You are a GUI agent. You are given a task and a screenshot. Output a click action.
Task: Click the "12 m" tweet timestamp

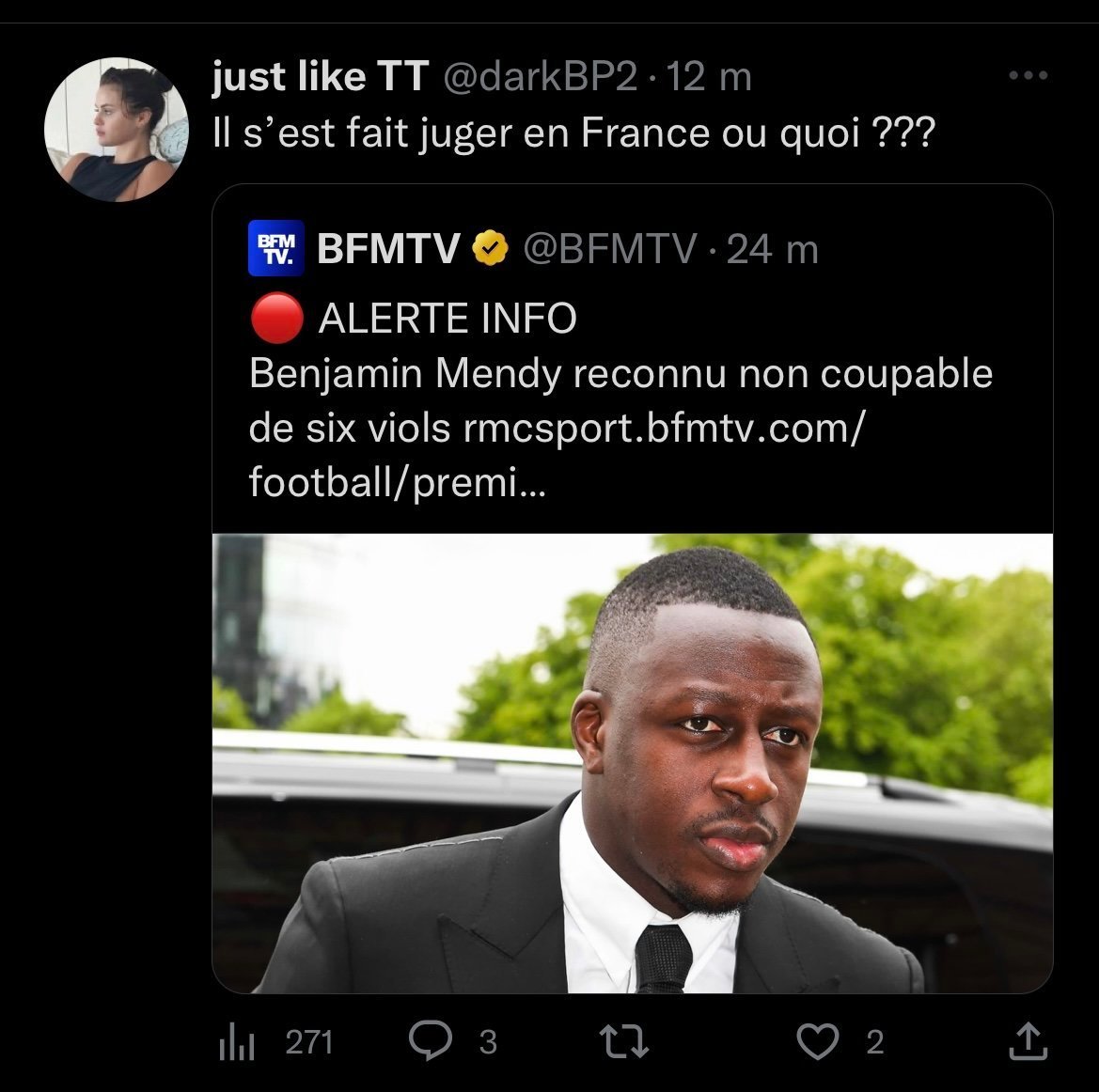pyautogui.click(x=708, y=78)
